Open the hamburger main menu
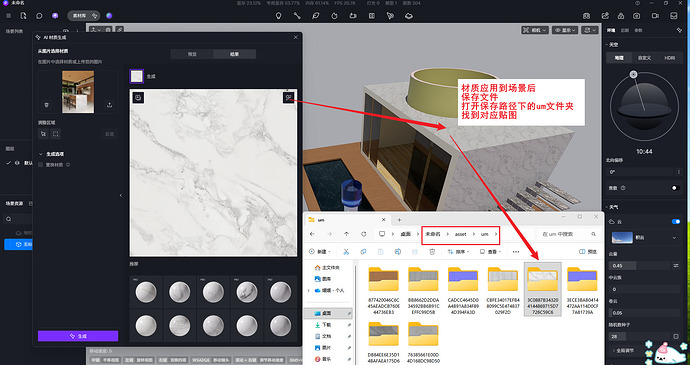The width and height of the screenshot is (690, 365). [x=8, y=15]
